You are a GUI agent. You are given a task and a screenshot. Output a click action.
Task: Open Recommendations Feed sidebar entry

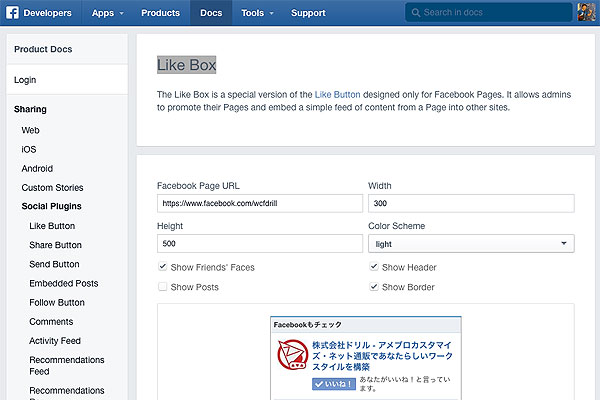67,366
